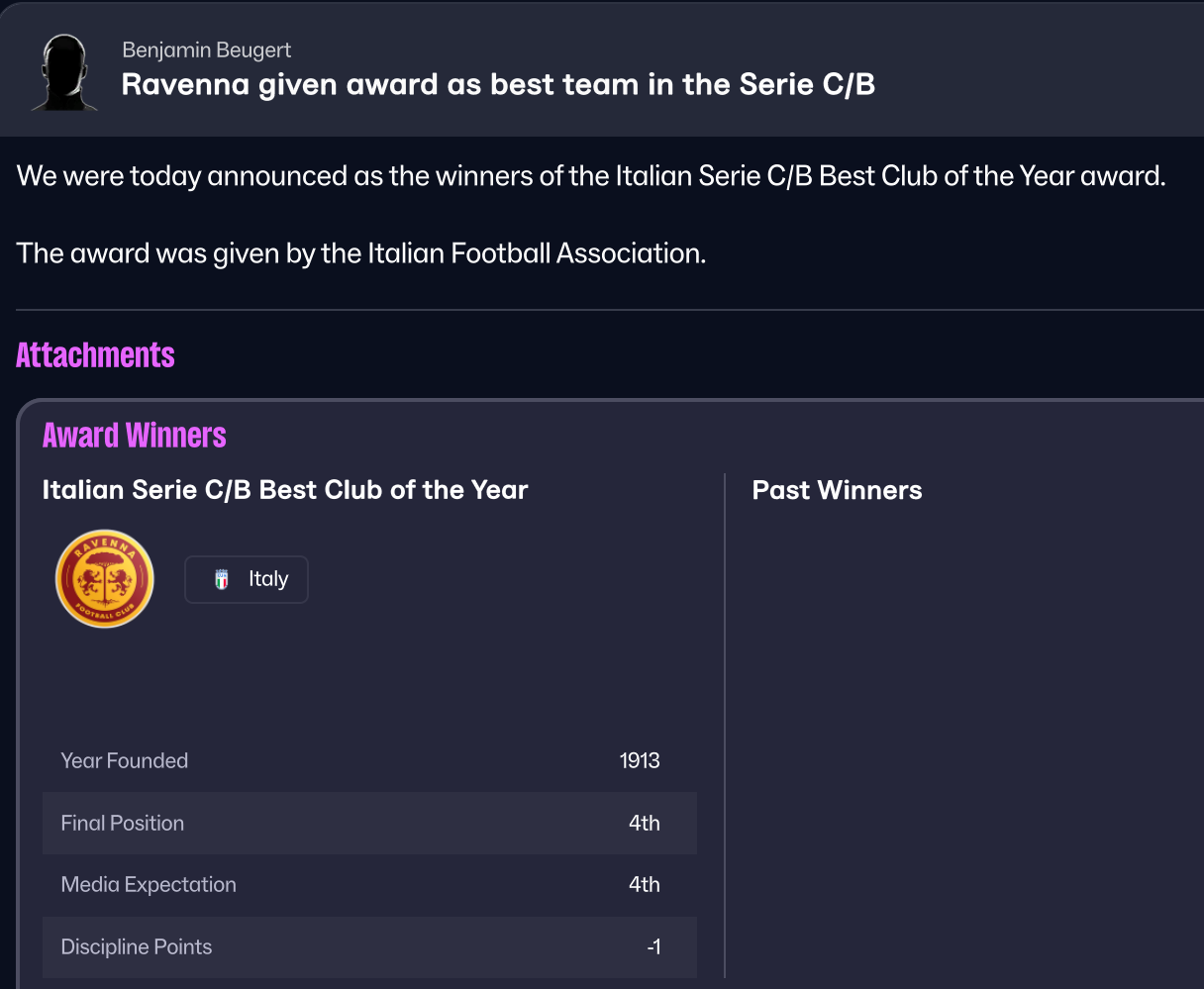Viewport: 1204px width, 989px height.
Task: Click the Past Winners heading
Action: tap(837, 490)
